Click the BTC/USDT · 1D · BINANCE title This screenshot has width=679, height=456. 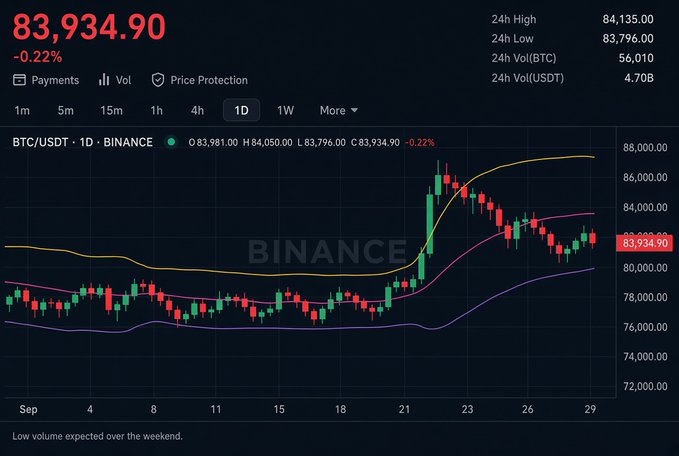(x=82, y=142)
